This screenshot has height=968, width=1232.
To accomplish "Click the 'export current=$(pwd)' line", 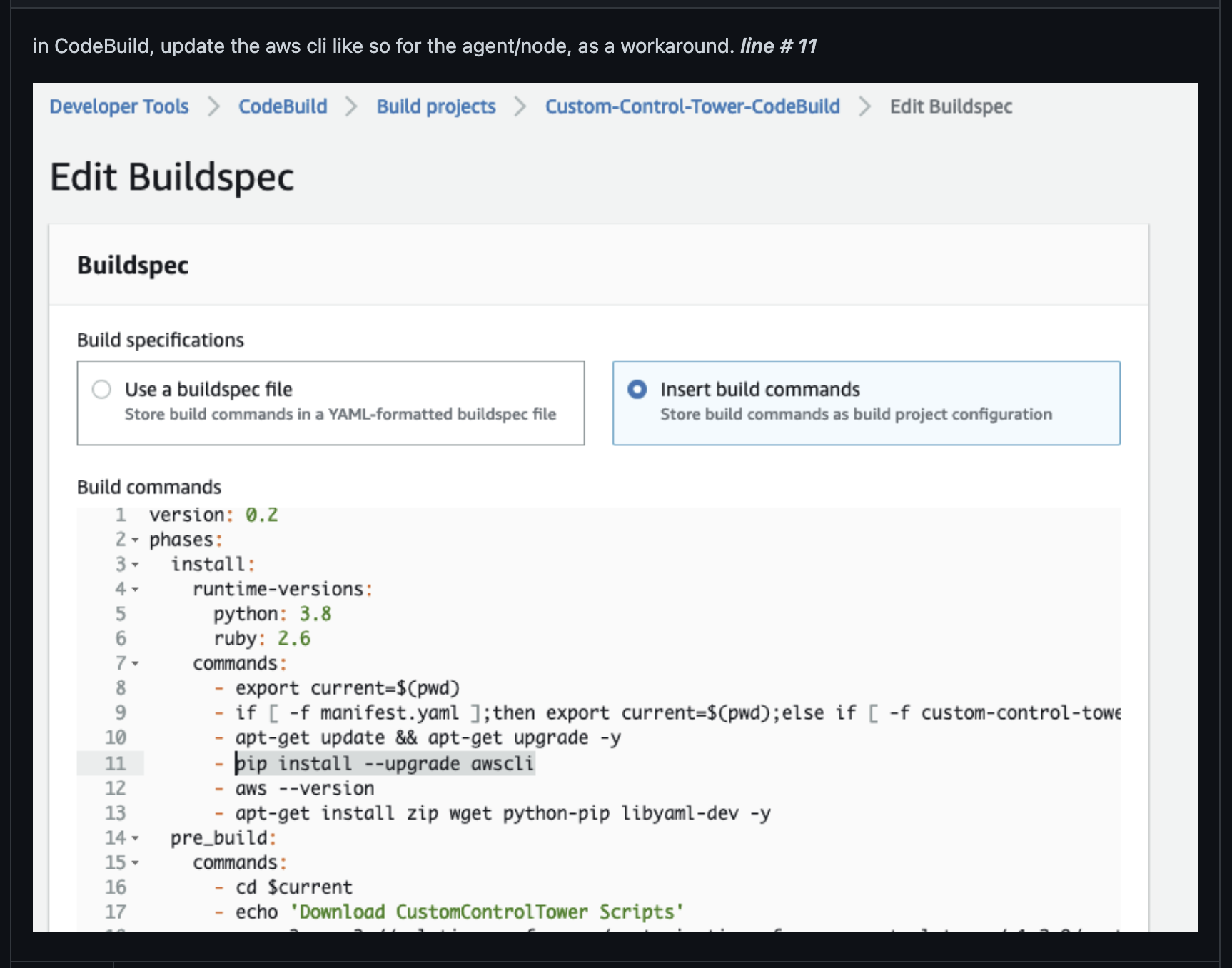I will [348, 688].
